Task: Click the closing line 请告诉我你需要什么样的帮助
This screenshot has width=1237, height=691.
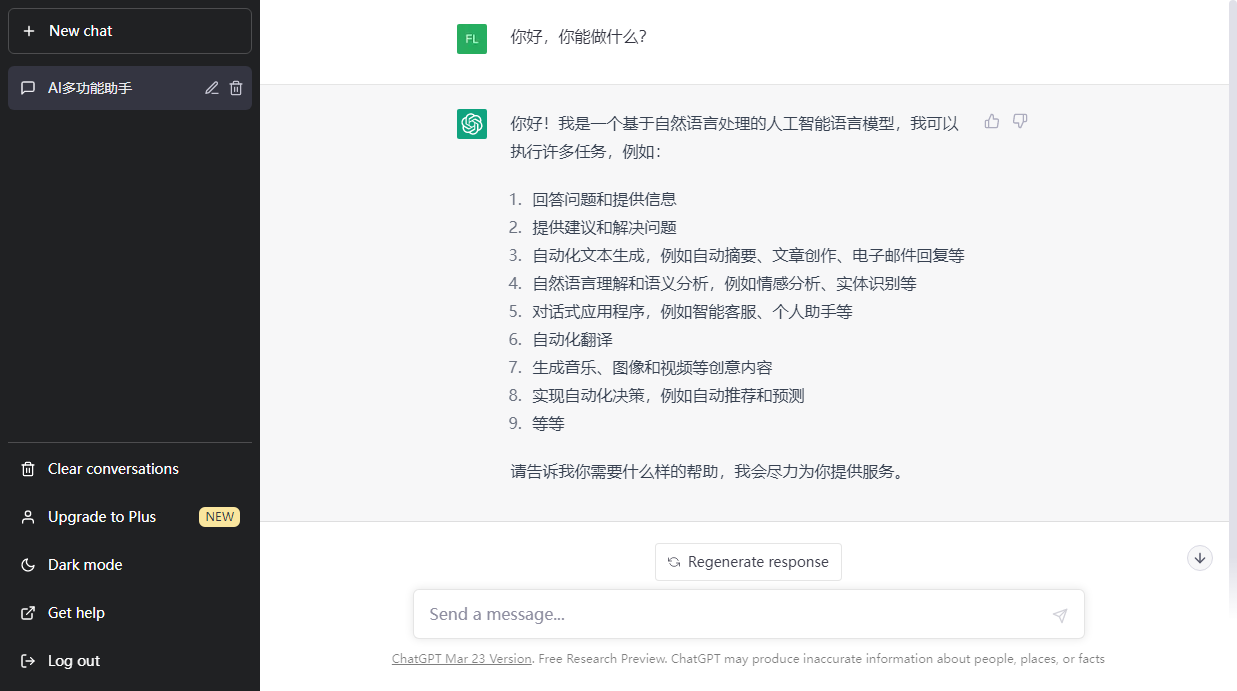Action: 710,471
